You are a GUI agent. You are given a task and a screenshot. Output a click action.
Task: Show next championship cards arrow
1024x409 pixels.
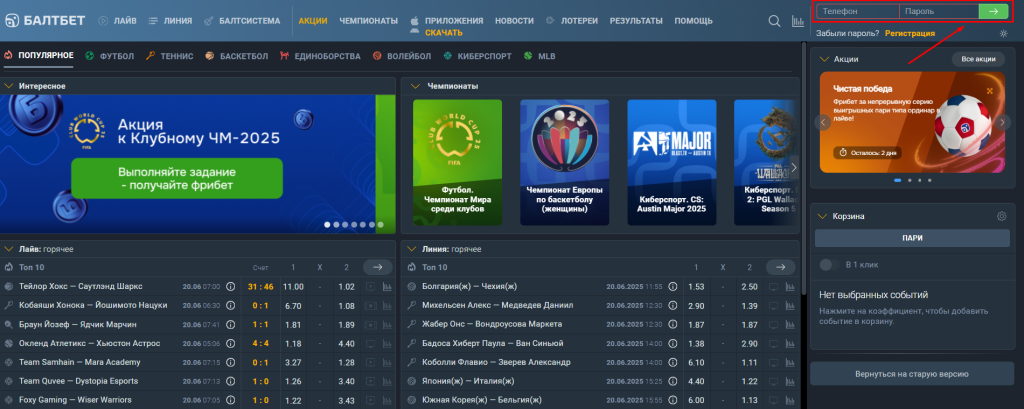click(x=794, y=167)
